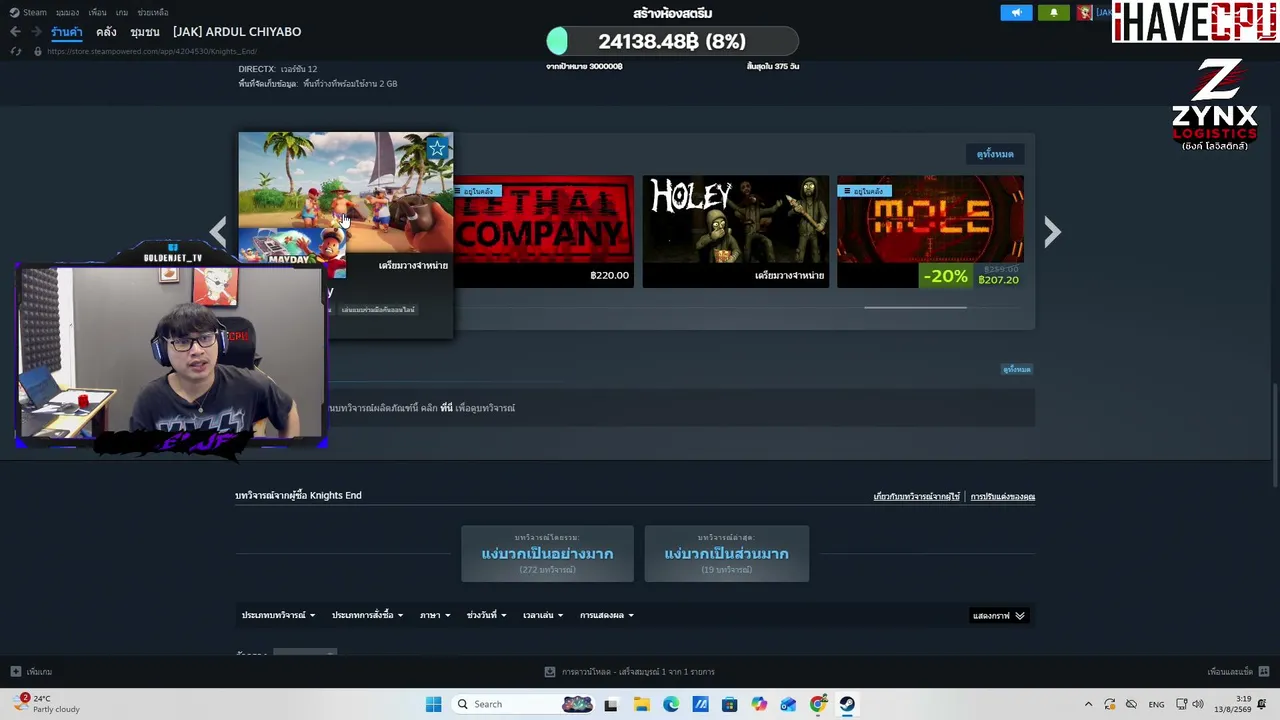Open Google Chrome from the taskbar
This screenshot has width=1280, height=720.
(818, 704)
